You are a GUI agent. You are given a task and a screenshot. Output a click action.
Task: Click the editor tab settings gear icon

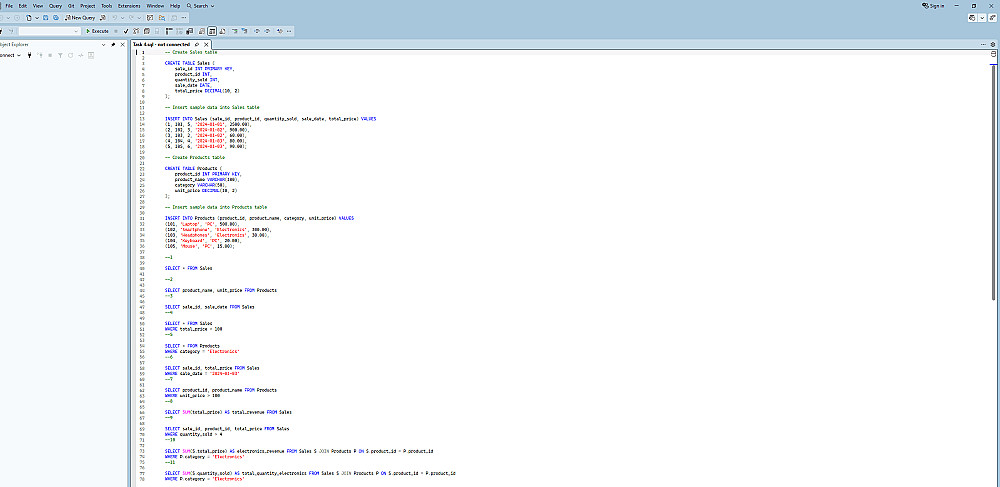(993, 45)
